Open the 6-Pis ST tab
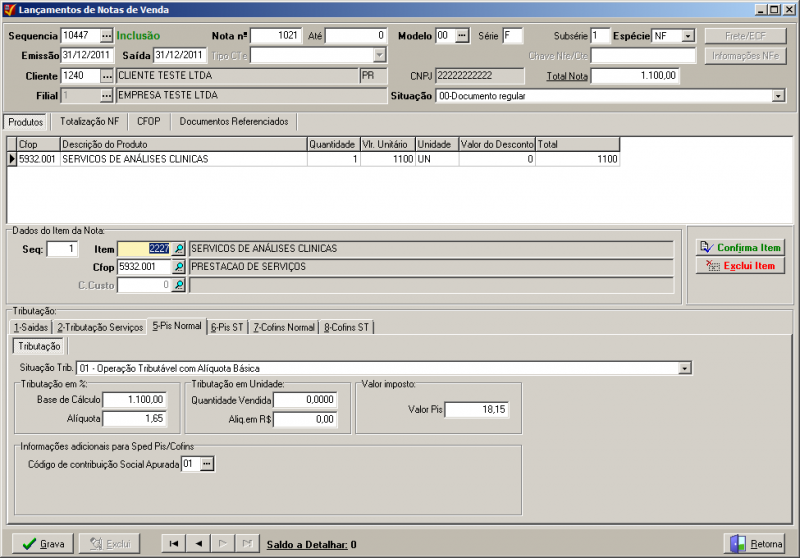 [227, 327]
